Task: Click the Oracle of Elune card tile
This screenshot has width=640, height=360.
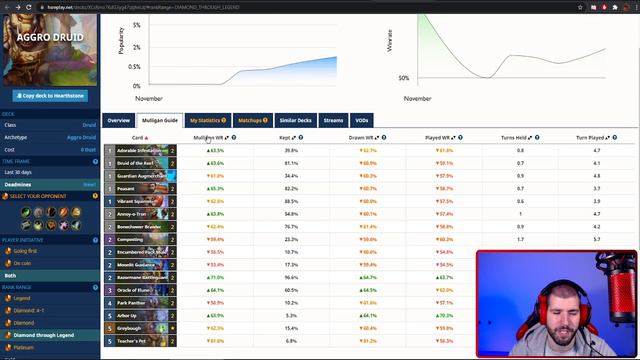Action: [140, 290]
